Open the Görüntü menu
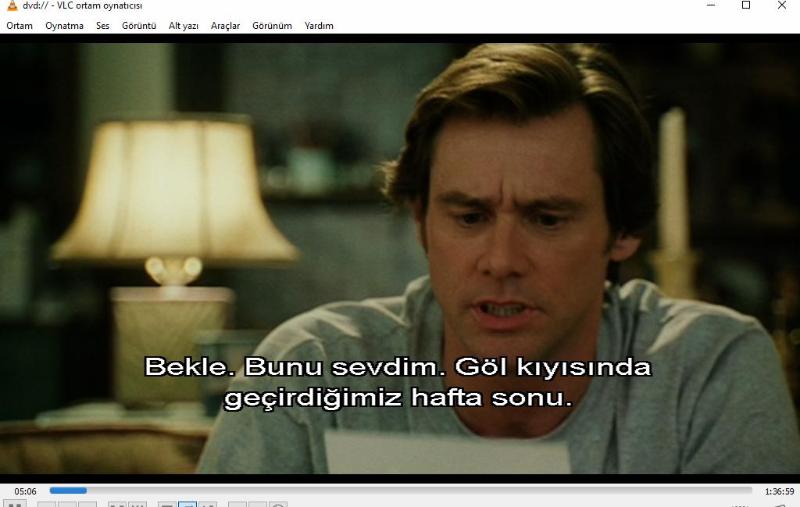800x507 pixels. click(x=139, y=26)
